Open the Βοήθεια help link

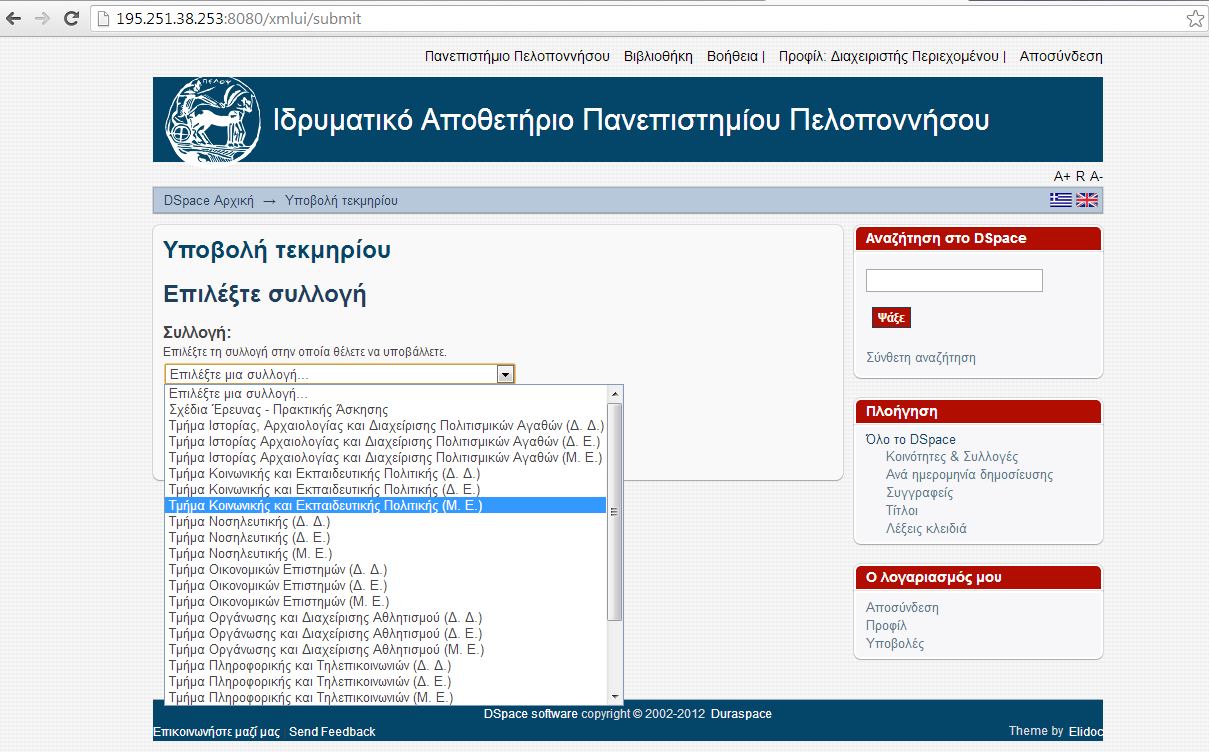(732, 57)
